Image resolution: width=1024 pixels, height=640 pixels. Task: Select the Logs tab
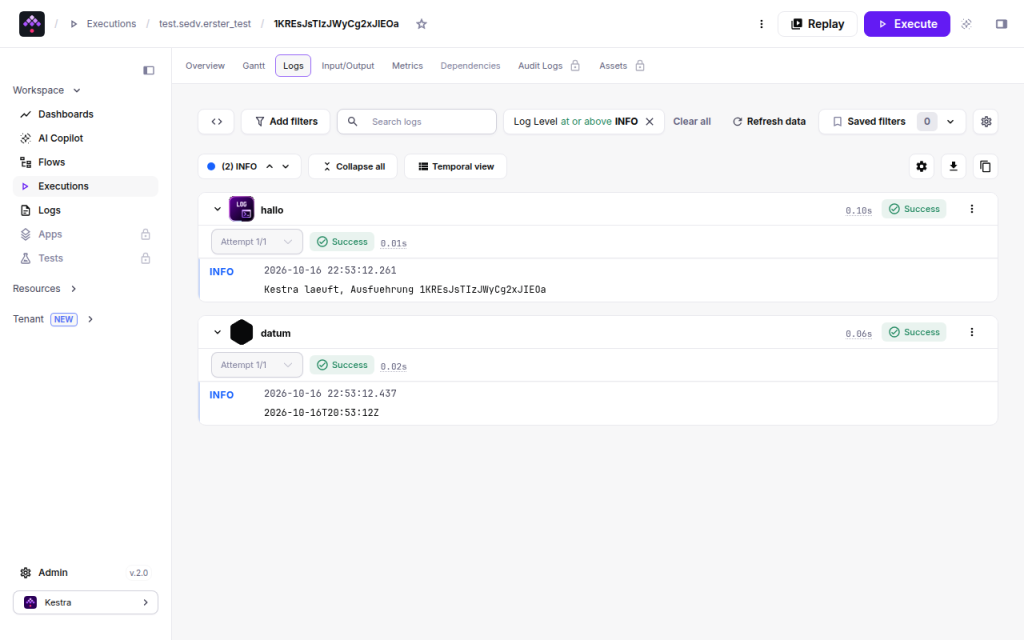[x=293, y=66]
